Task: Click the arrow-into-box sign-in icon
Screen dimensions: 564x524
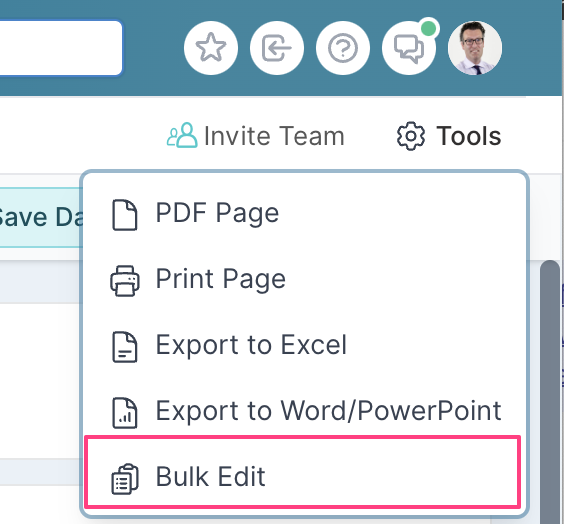Action: (x=277, y=48)
